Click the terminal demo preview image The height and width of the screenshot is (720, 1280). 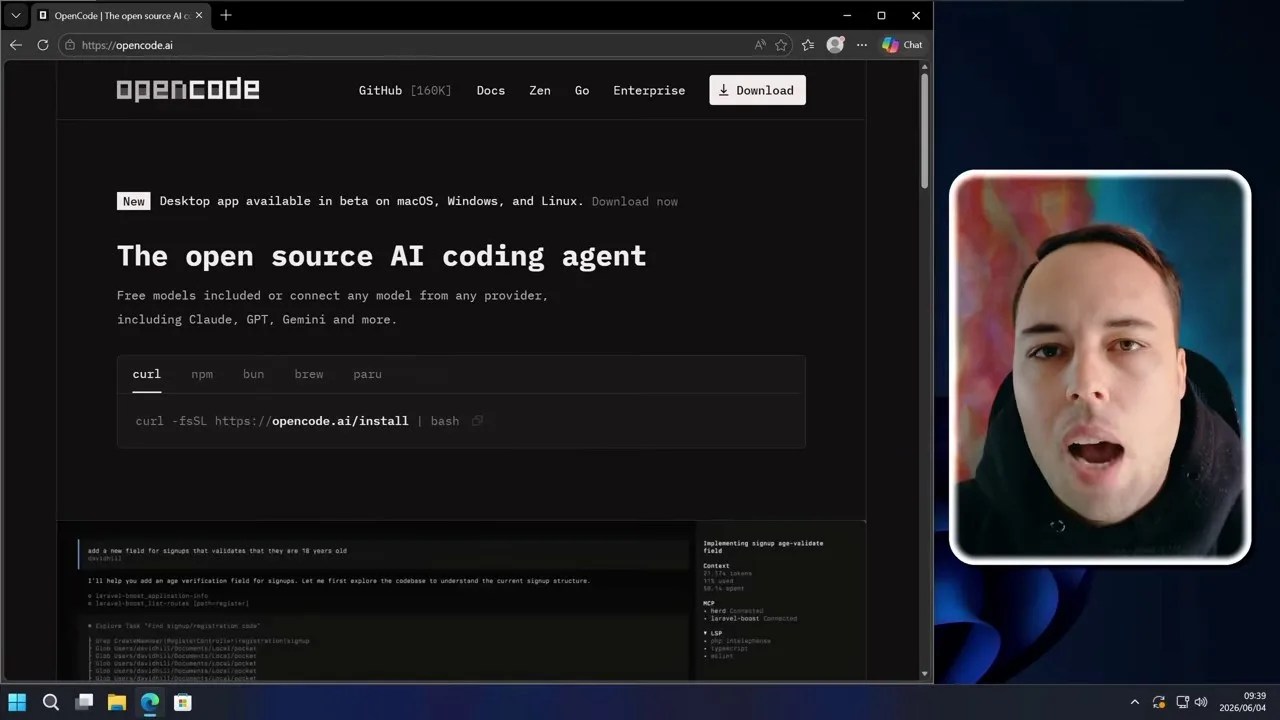461,600
